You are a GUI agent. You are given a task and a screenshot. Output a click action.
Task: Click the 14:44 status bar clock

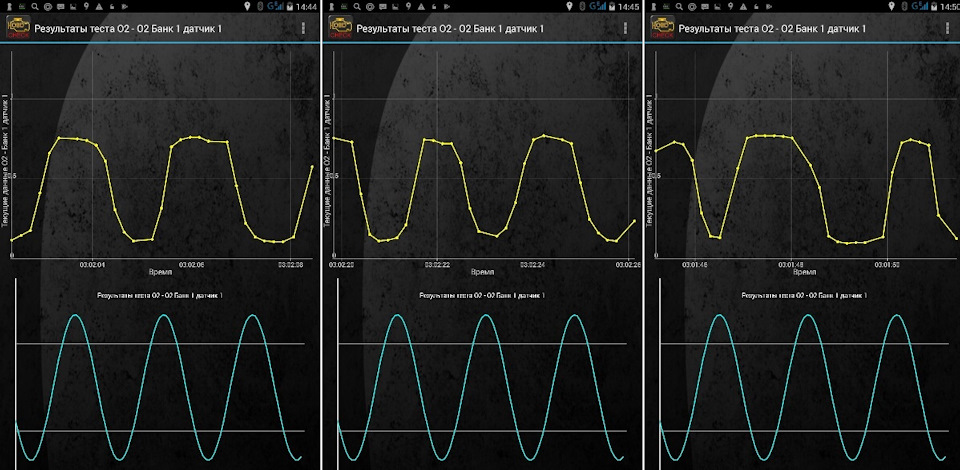pos(307,6)
